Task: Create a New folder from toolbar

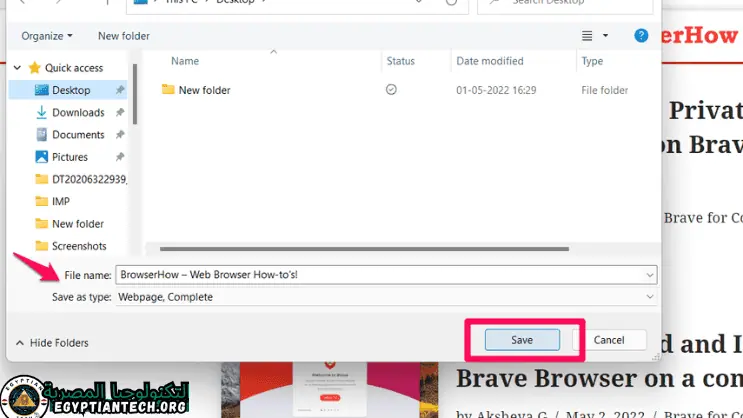Action: [124, 36]
